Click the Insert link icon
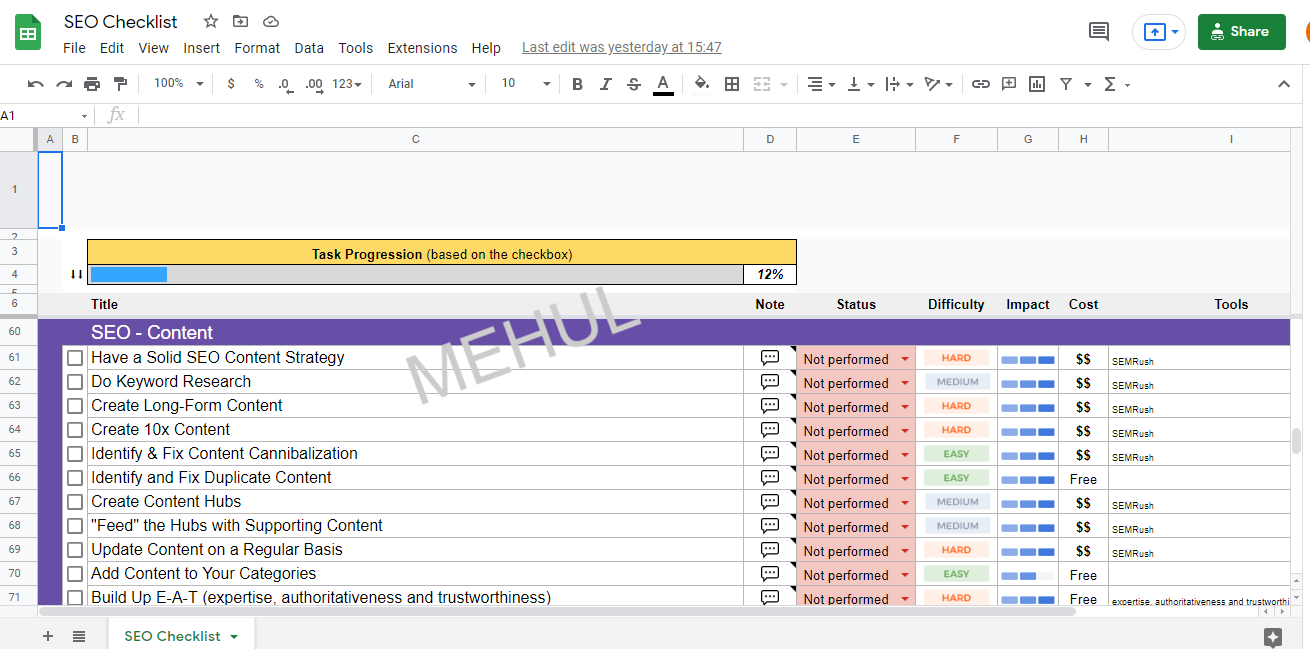This screenshot has width=1310, height=649. point(981,84)
